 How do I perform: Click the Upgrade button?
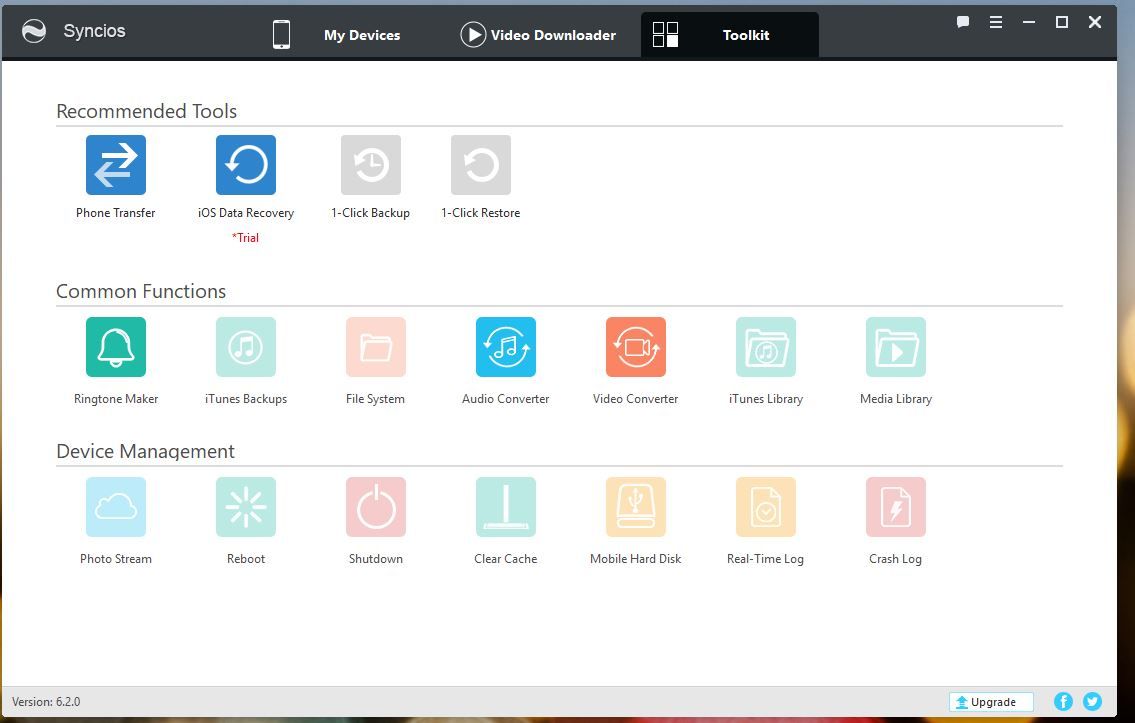[x=991, y=701]
